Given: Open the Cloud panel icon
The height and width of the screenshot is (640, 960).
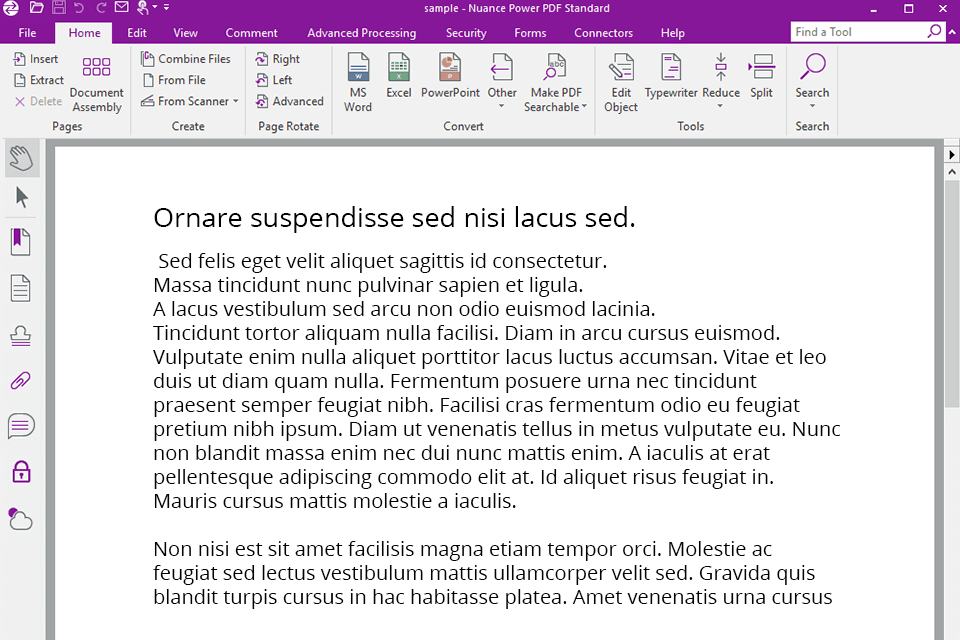Looking at the screenshot, I should tap(20, 518).
